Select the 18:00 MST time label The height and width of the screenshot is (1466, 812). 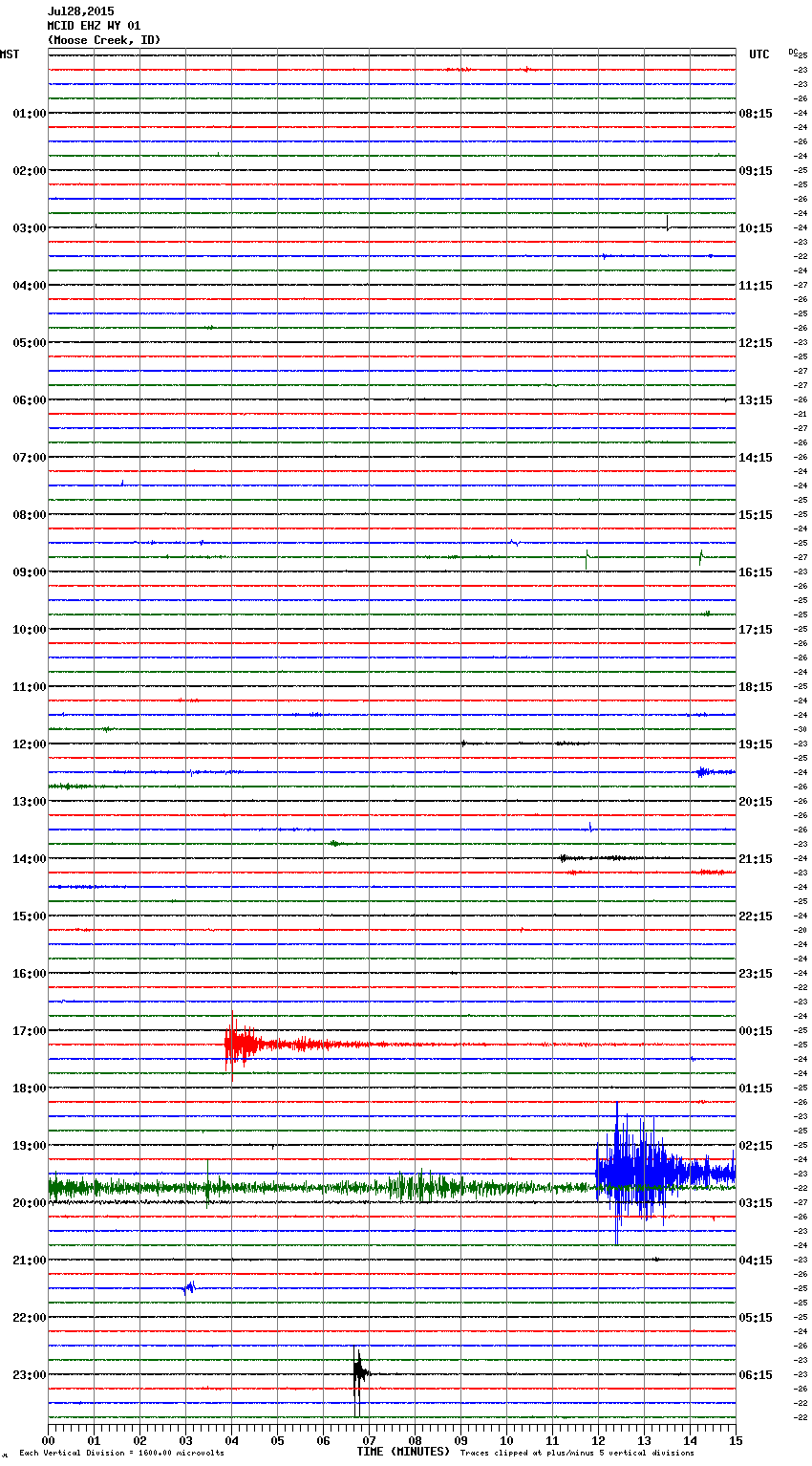(x=29, y=1088)
